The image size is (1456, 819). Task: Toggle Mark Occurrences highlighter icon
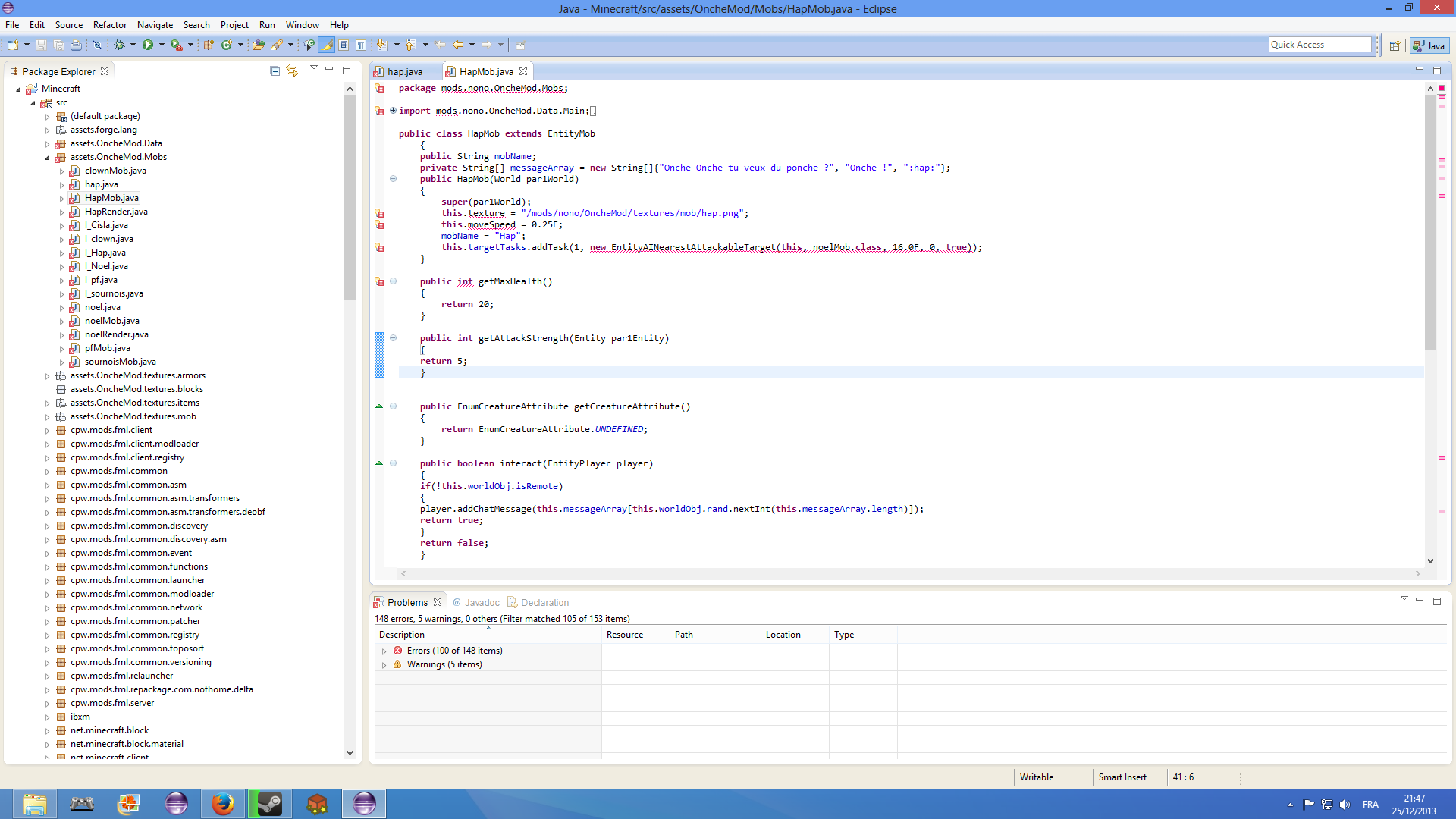[327, 45]
